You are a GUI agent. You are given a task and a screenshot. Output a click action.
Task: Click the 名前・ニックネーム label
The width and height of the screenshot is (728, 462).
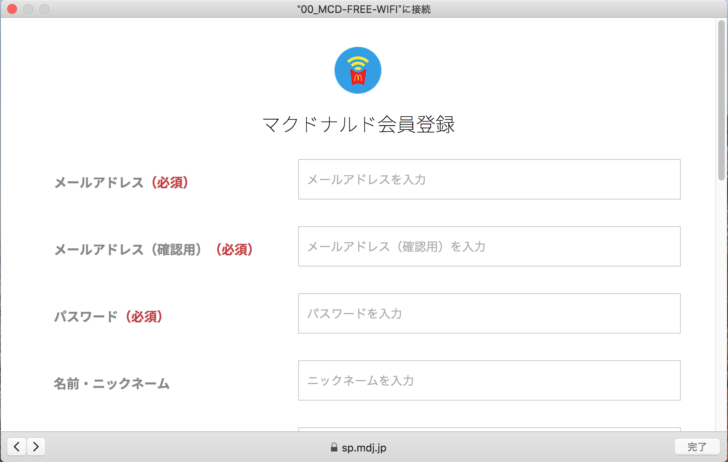[111, 384]
